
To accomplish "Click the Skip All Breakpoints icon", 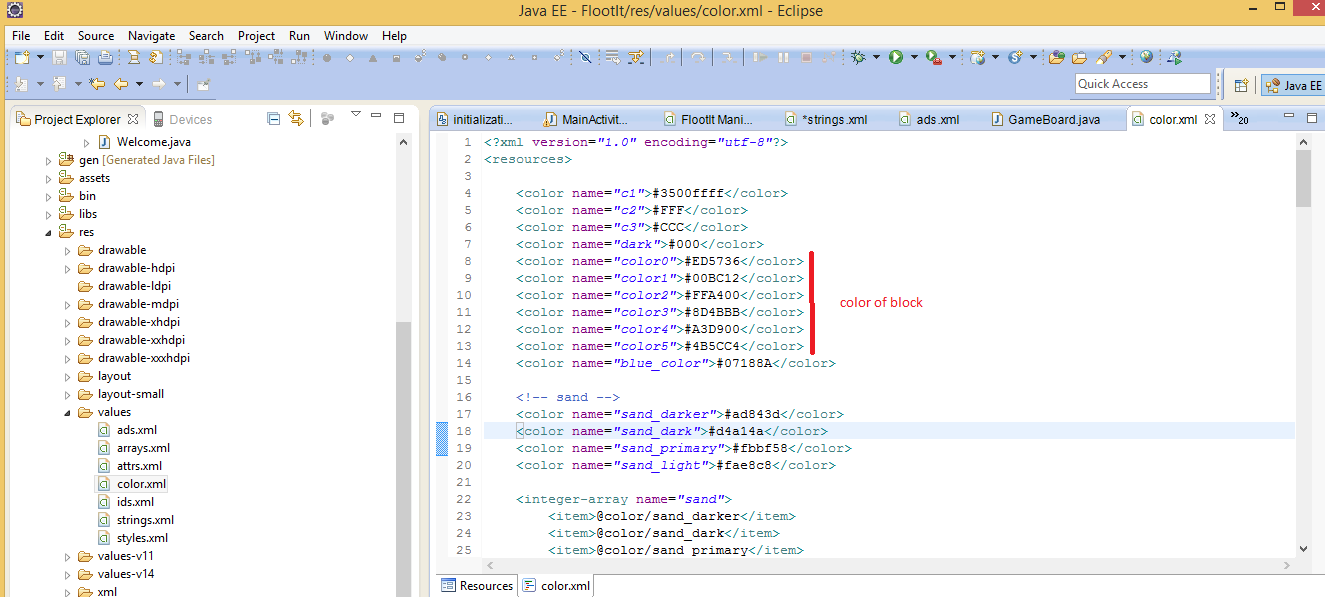I will pos(586,58).
